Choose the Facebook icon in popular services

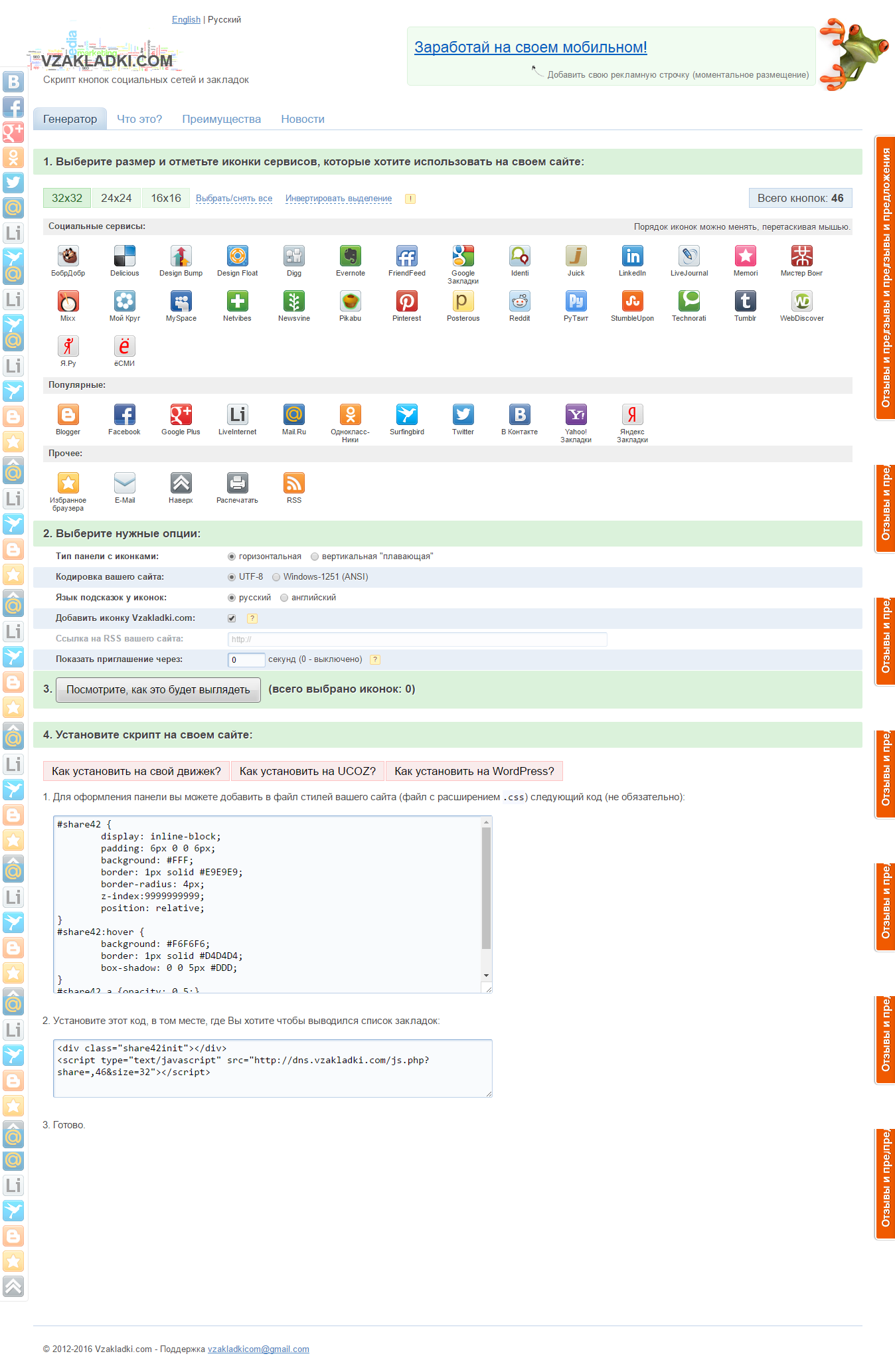click(124, 415)
